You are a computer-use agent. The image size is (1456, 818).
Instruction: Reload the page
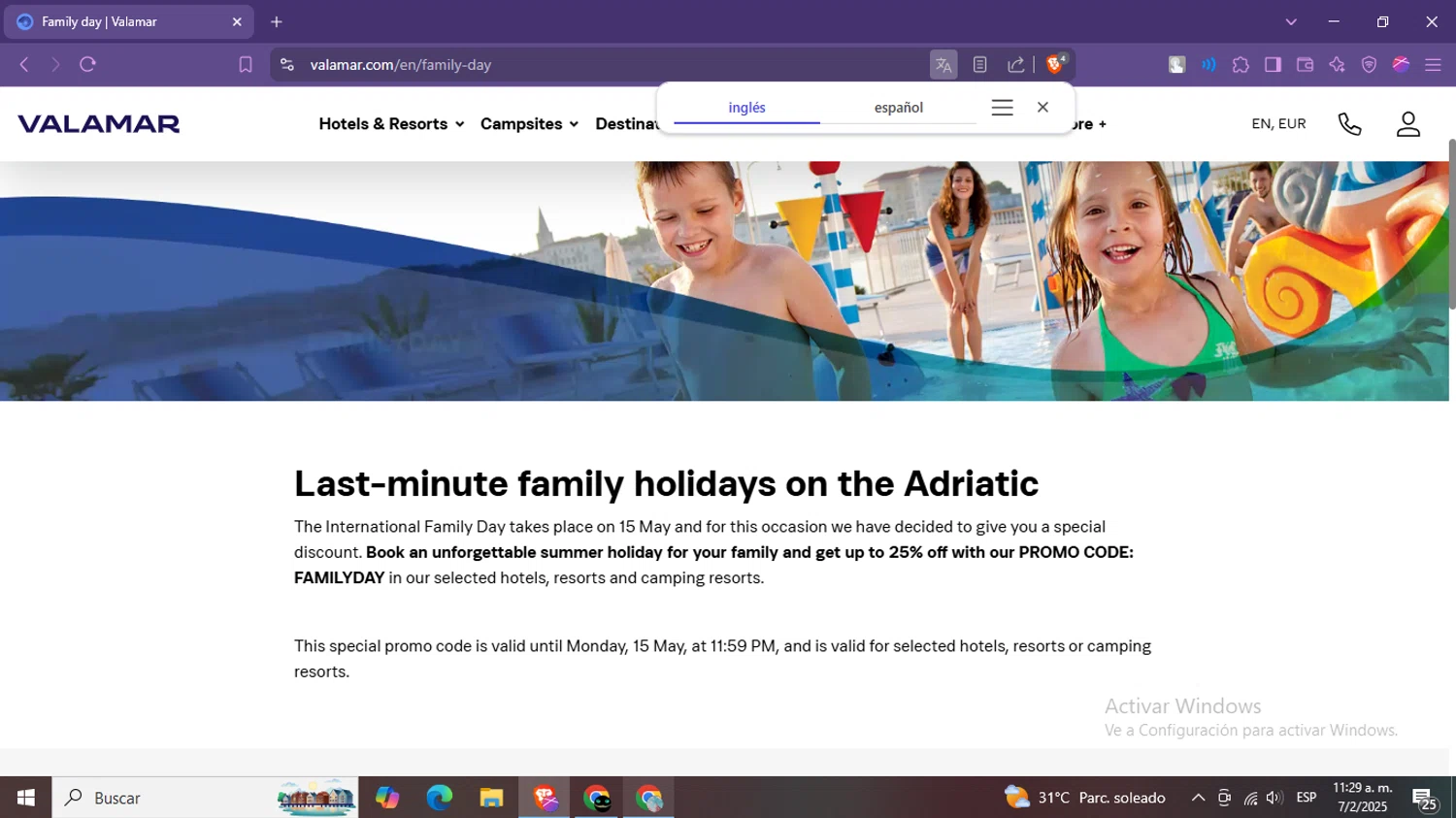[87, 65]
